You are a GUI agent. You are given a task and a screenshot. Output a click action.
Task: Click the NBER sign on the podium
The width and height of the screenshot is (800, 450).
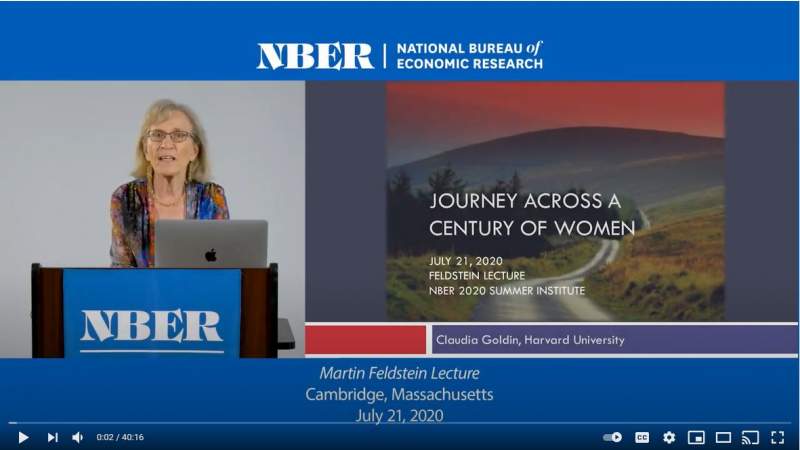(151, 326)
